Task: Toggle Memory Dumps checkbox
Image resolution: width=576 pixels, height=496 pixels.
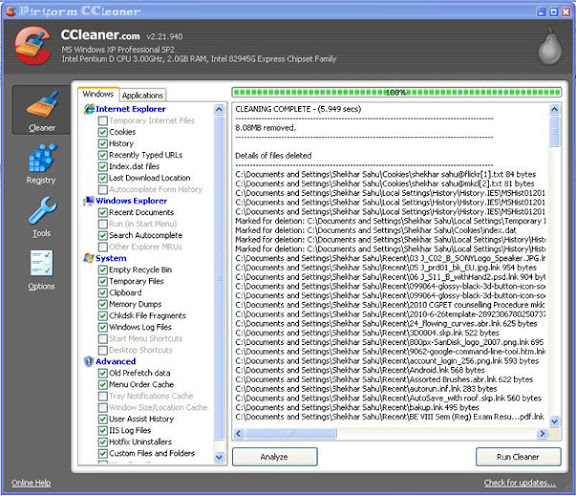Action: (x=103, y=304)
